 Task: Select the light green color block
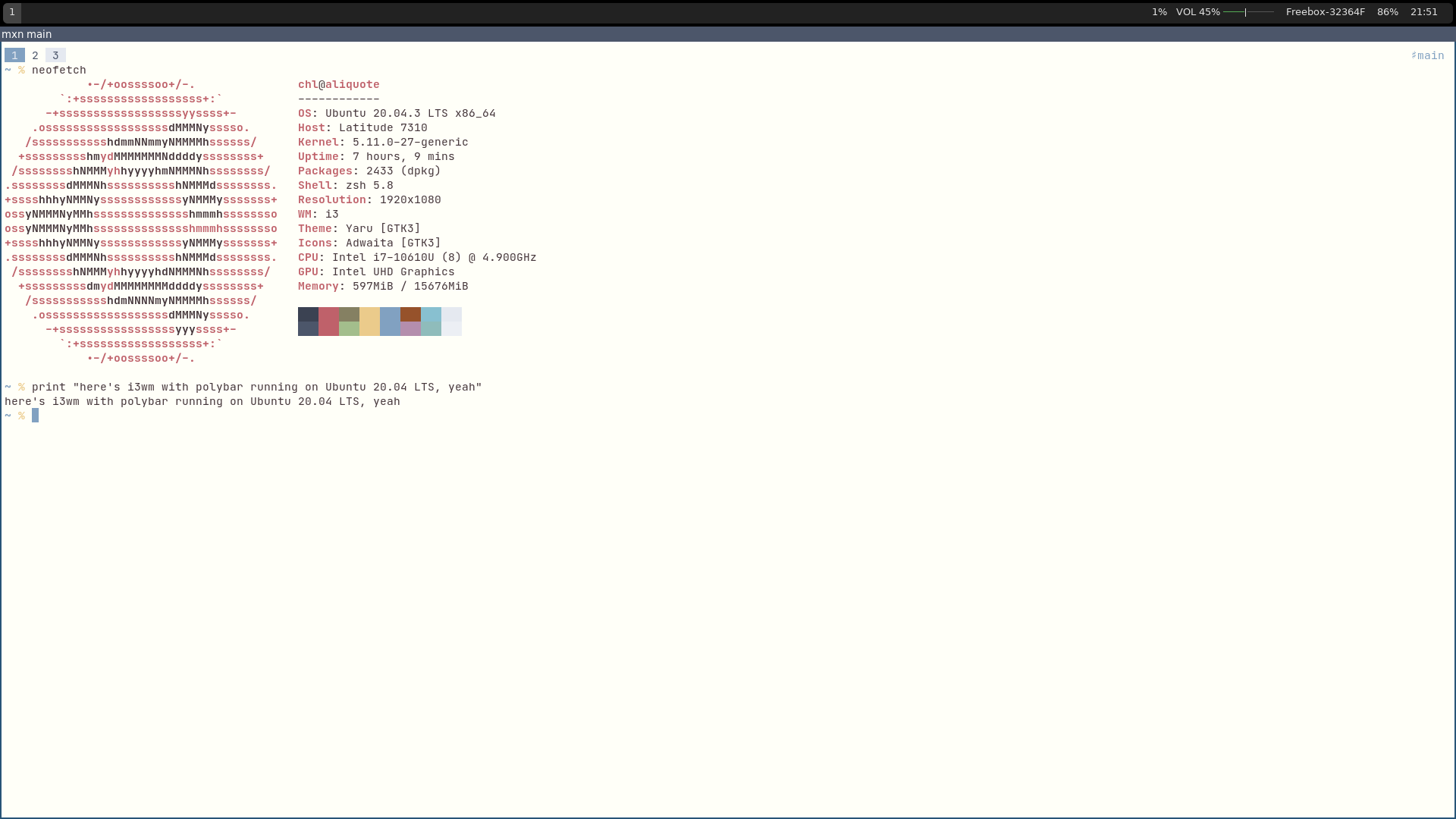349,329
